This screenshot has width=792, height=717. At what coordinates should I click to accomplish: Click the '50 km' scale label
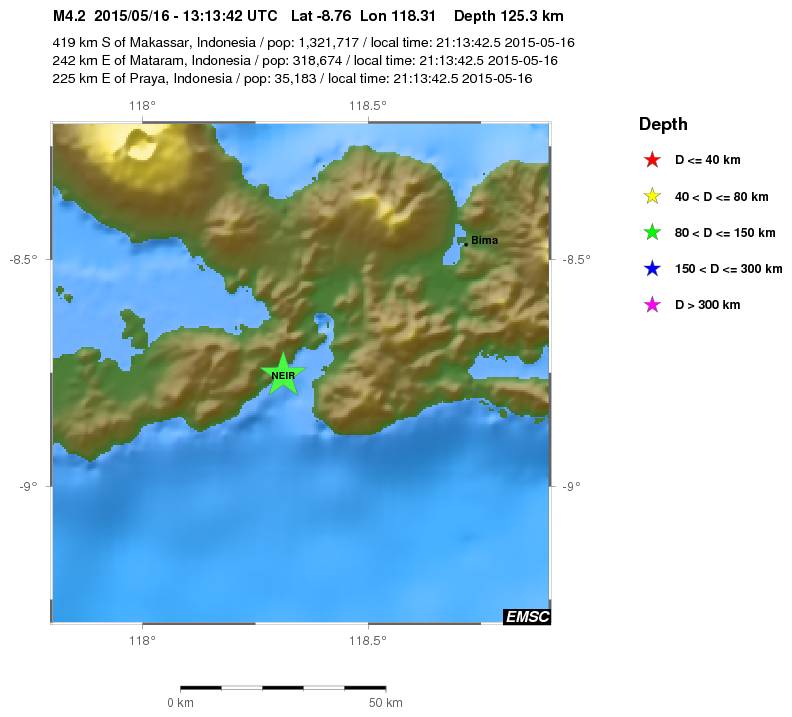(x=385, y=703)
